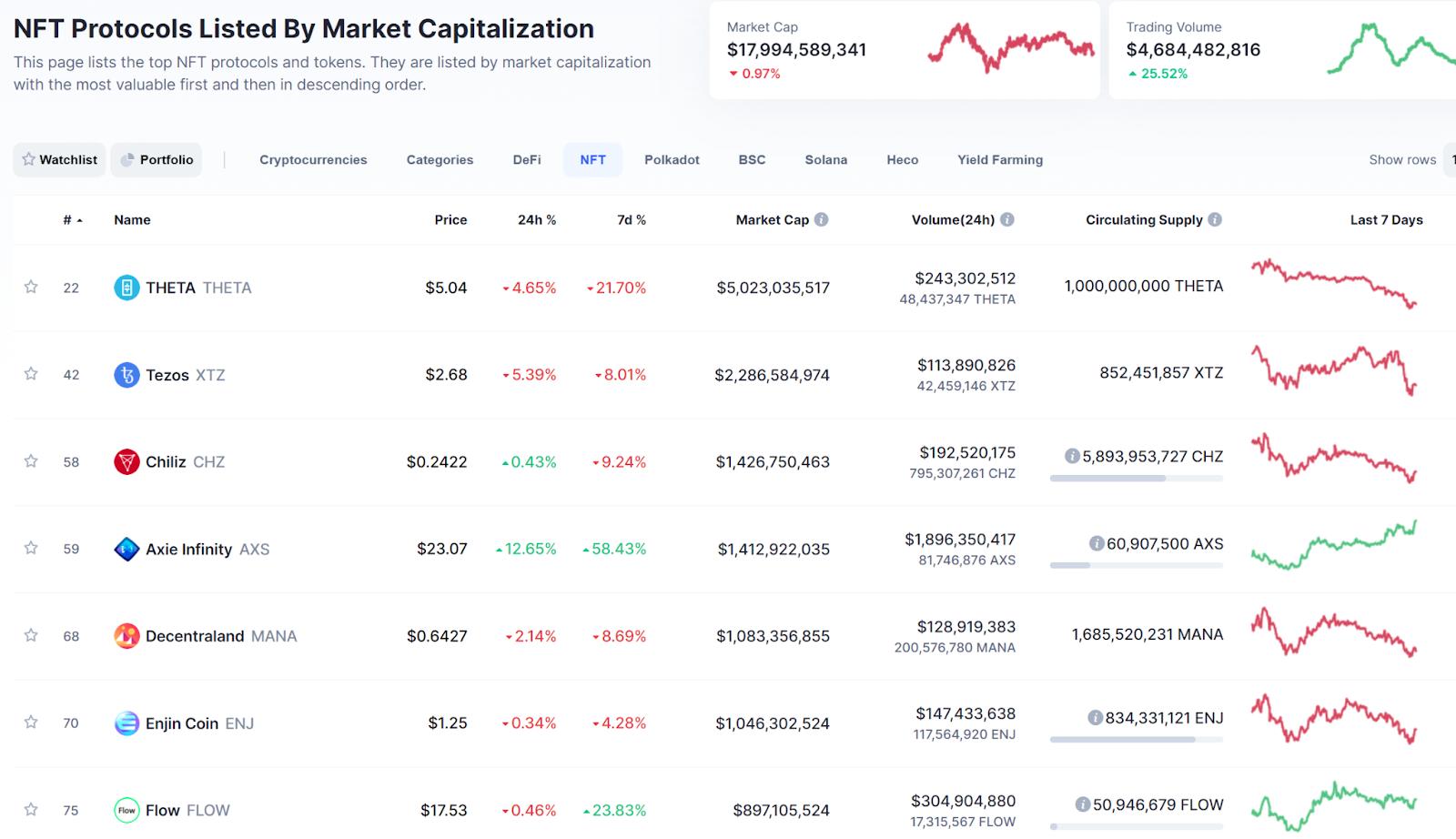Star Axie Infinity to add to watchlist
The height and width of the screenshot is (839, 1456).
pos(31,548)
